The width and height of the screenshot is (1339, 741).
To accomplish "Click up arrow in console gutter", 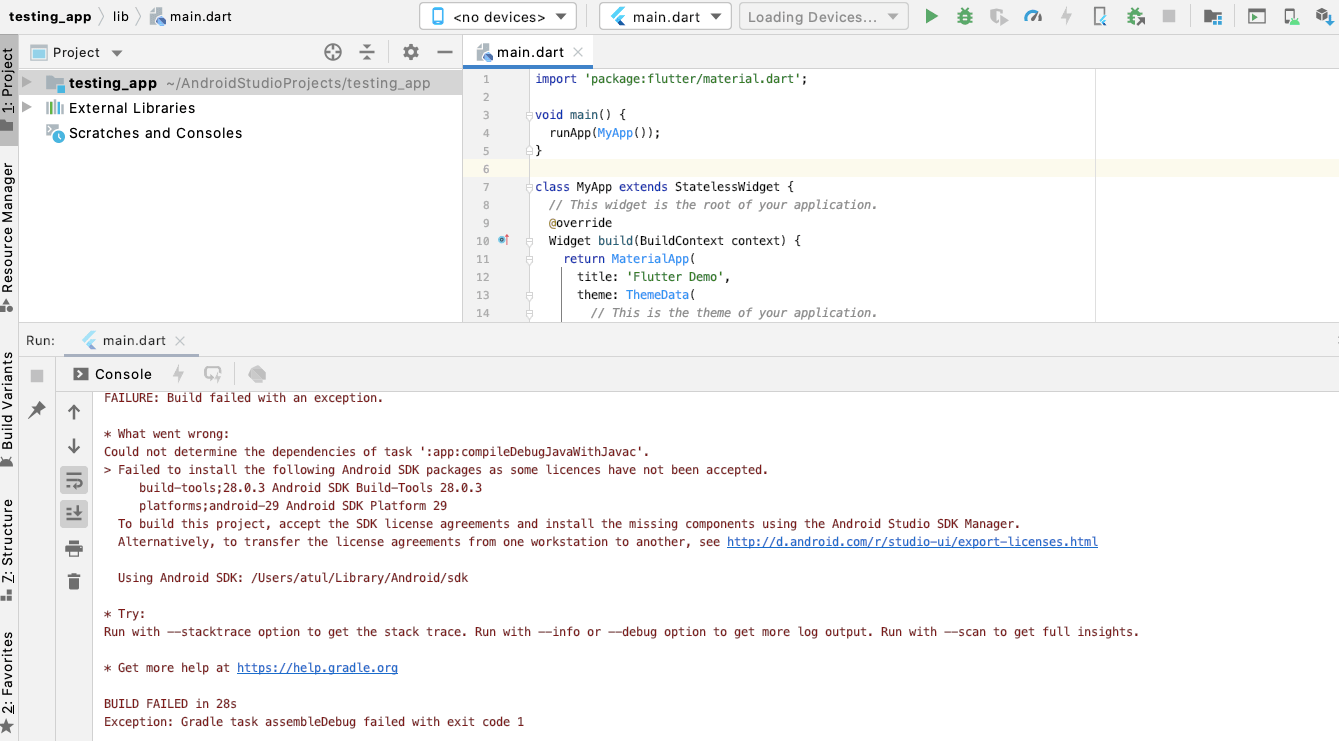I will [x=74, y=411].
